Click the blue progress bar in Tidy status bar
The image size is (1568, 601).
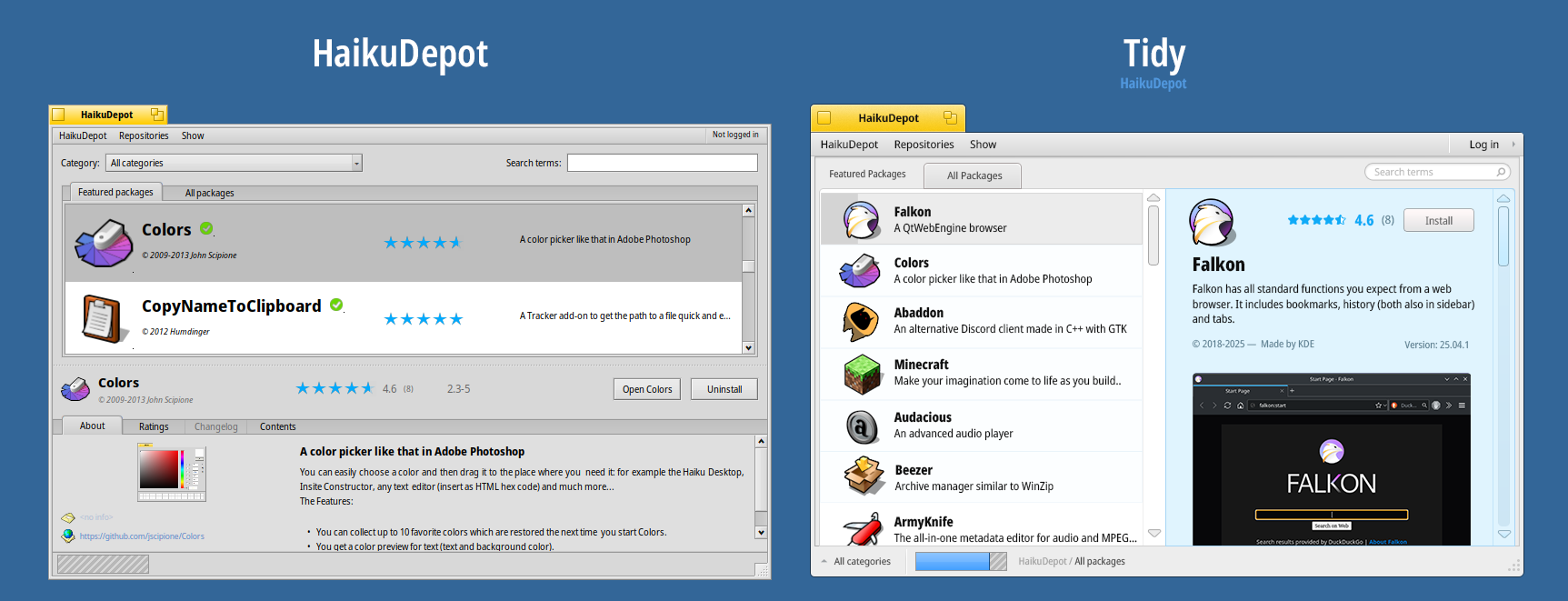(961, 561)
